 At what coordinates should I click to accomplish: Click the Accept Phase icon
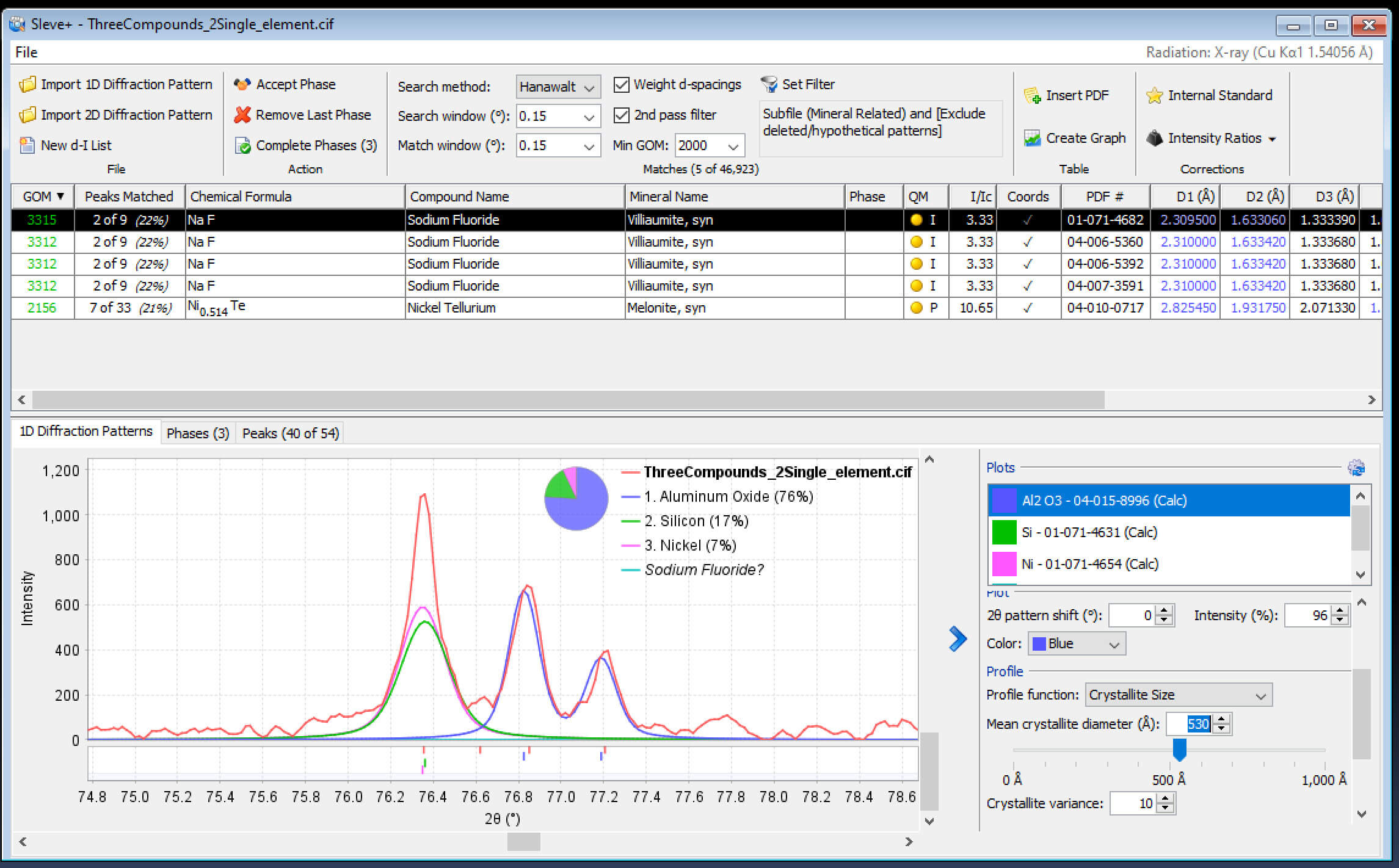point(242,84)
